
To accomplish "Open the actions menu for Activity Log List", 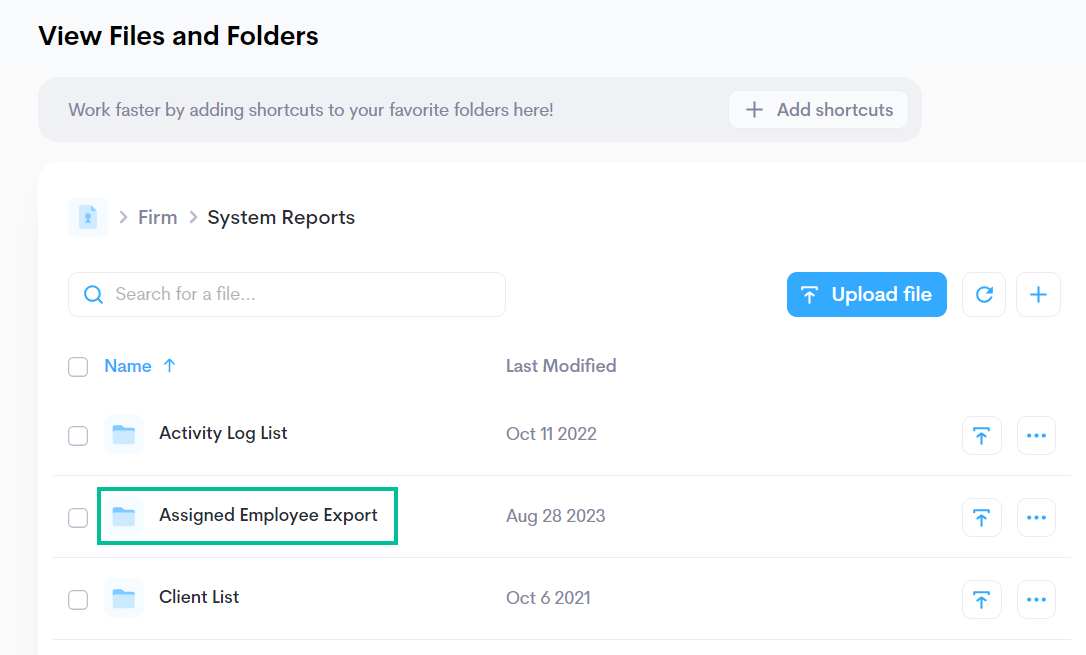I will (1036, 435).
